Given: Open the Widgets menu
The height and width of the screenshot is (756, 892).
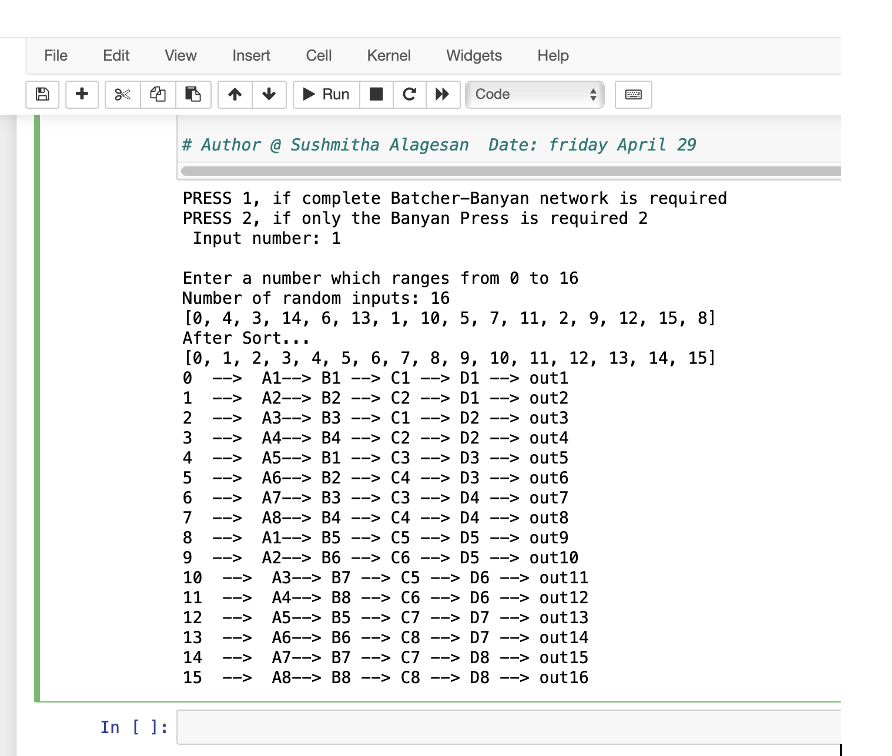Looking at the screenshot, I should 473,56.
